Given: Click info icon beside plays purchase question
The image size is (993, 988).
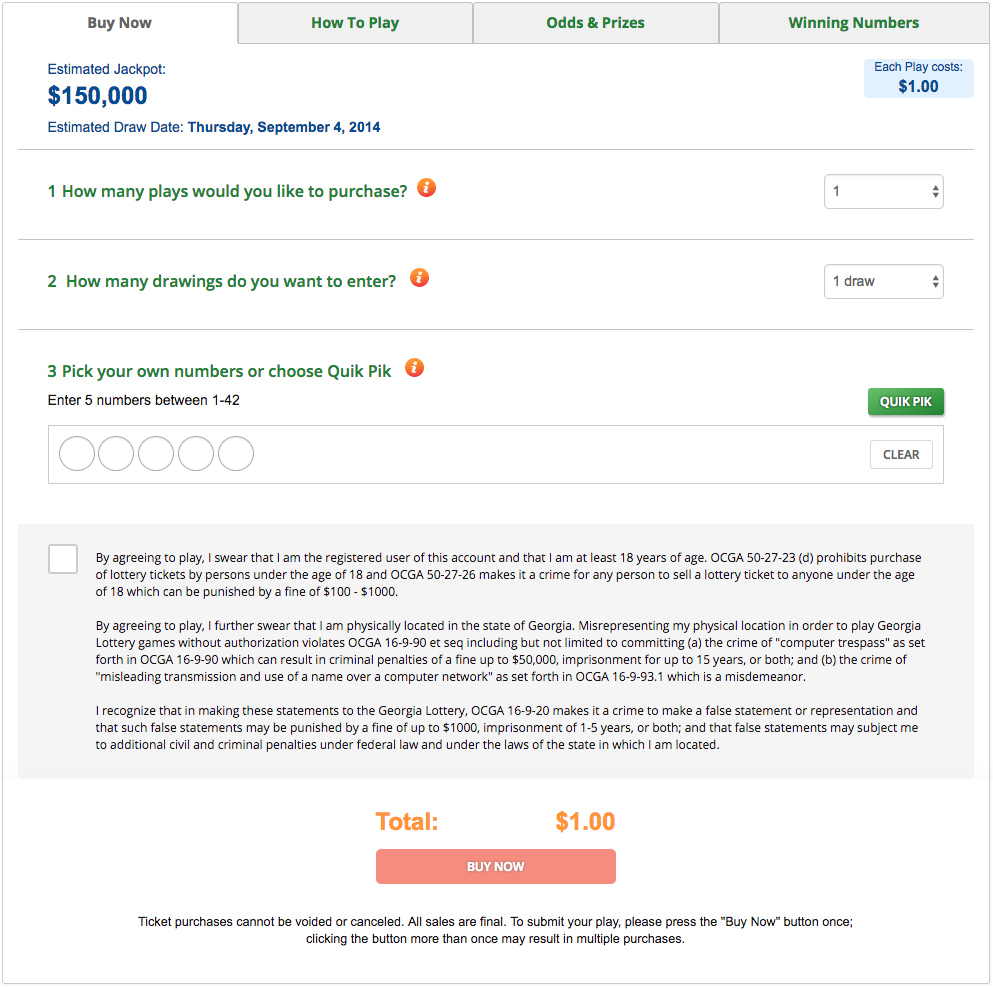Looking at the screenshot, I should (427, 188).
